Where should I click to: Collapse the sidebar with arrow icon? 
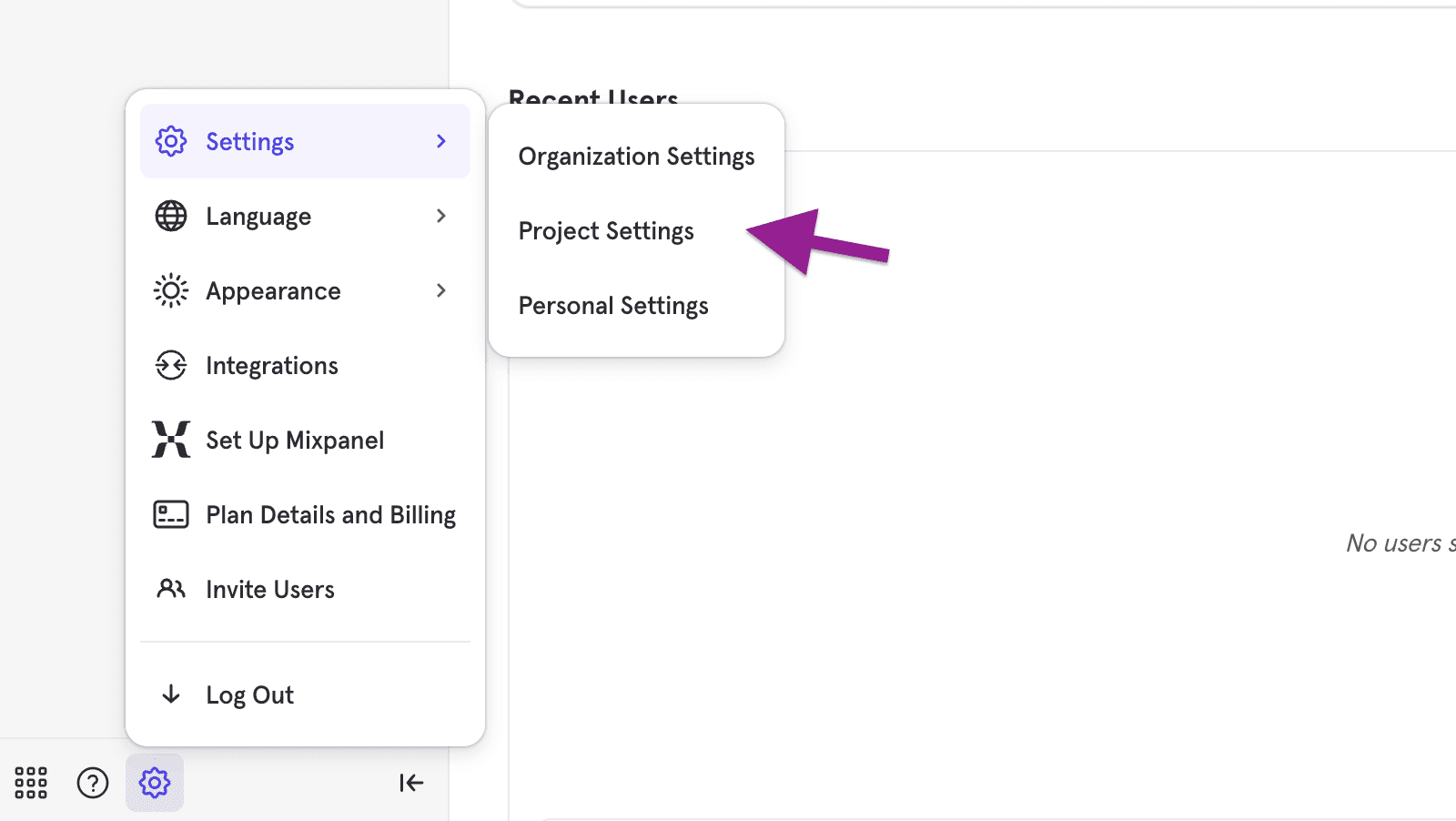411,783
